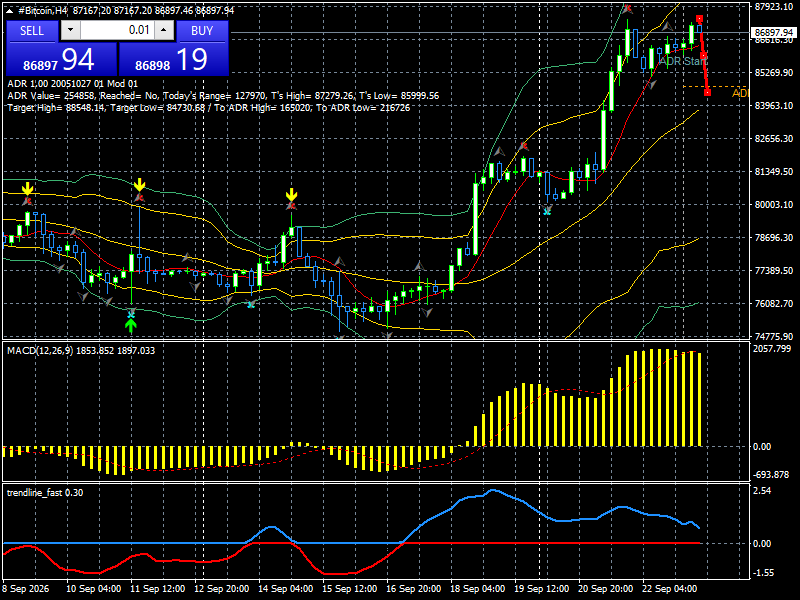Click the 16 Sep 20:00 time label

coord(414,588)
